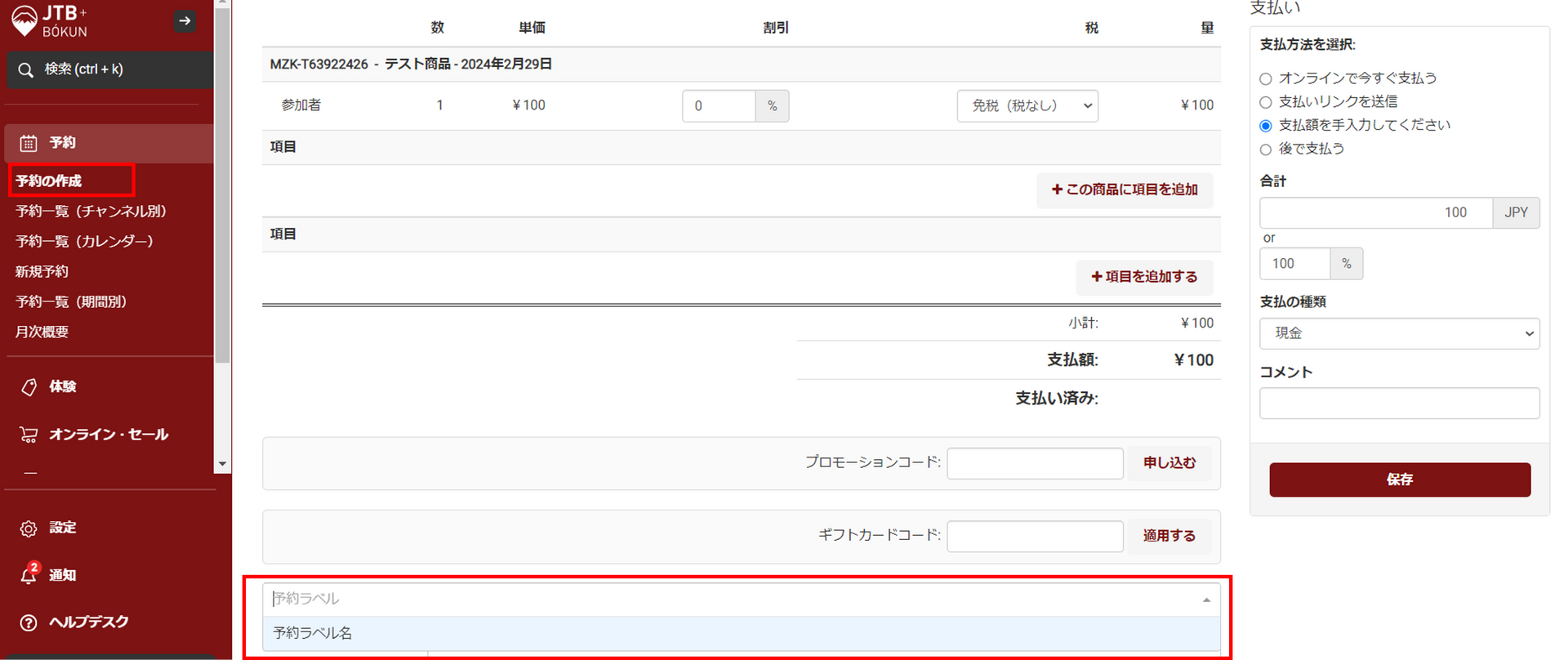1568x660 pixels.
Task: Collapse the 予約ラベル dropdown arrow
Action: coord(1206,600)
